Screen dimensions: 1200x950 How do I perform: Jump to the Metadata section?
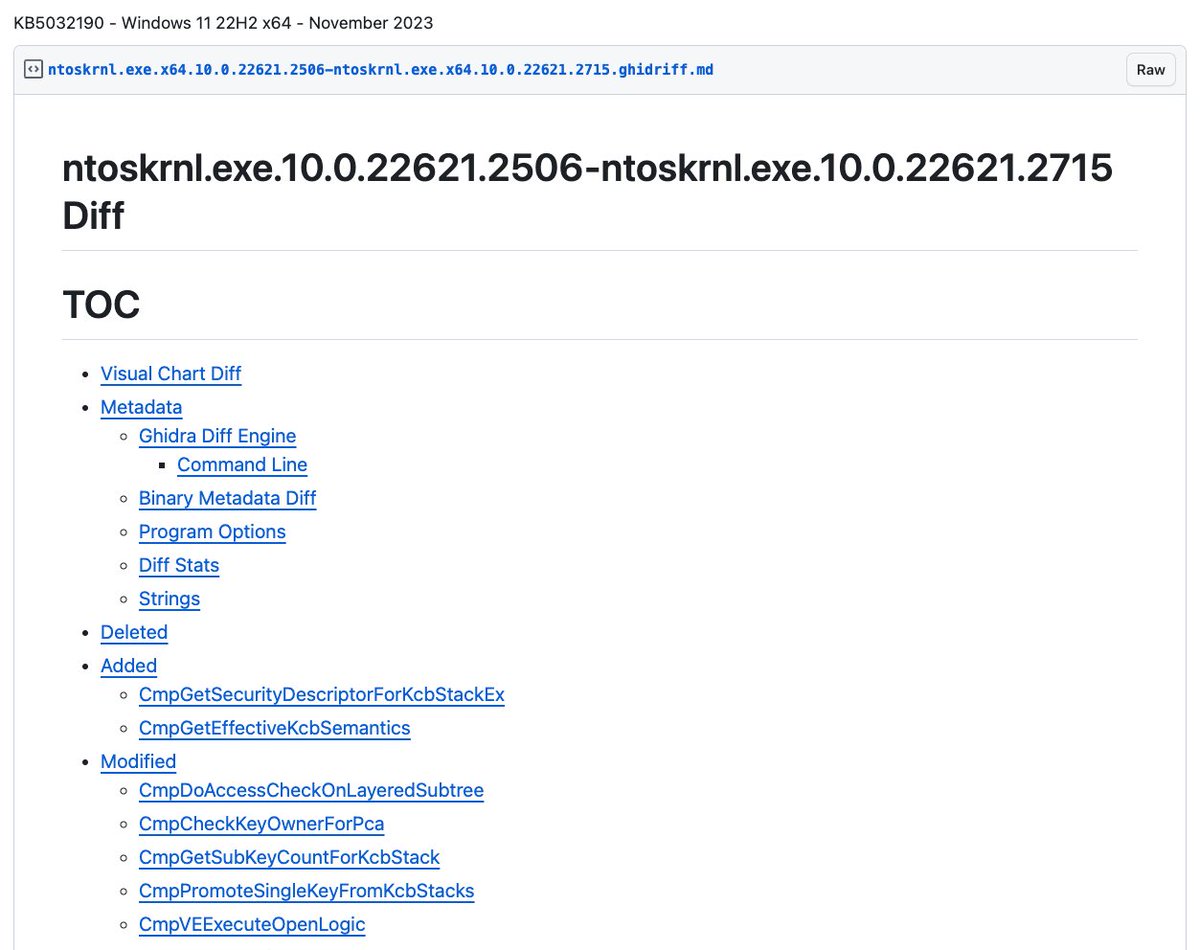click(141, 407)
